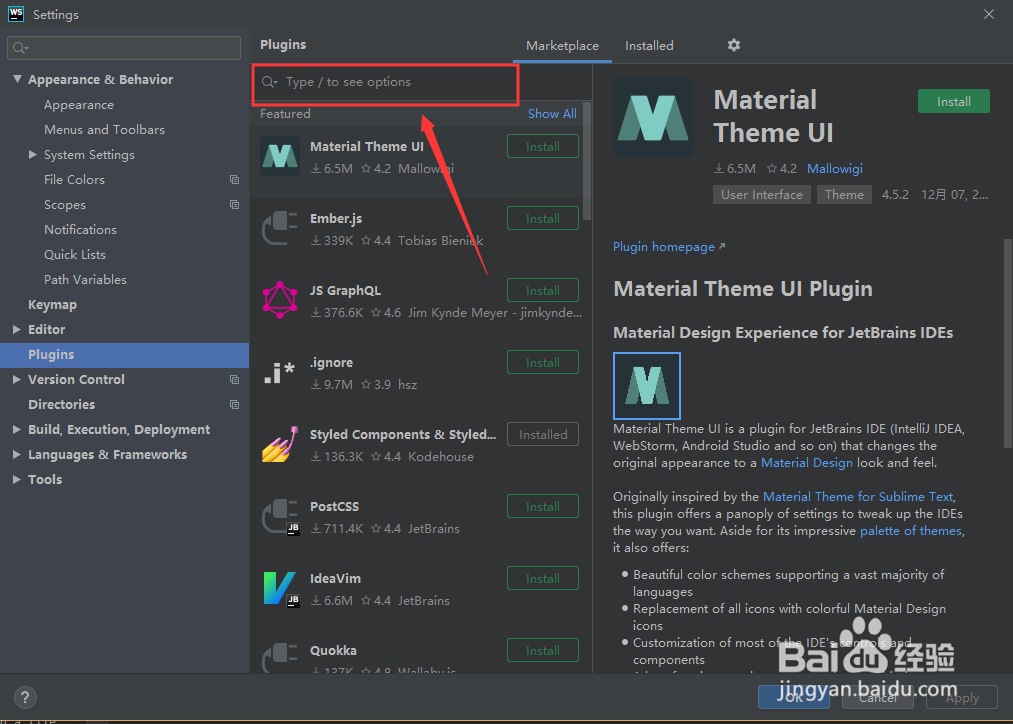The image size is (1013, 724).
Task: Click the Theme tag
Action: [x=844, y=194]
